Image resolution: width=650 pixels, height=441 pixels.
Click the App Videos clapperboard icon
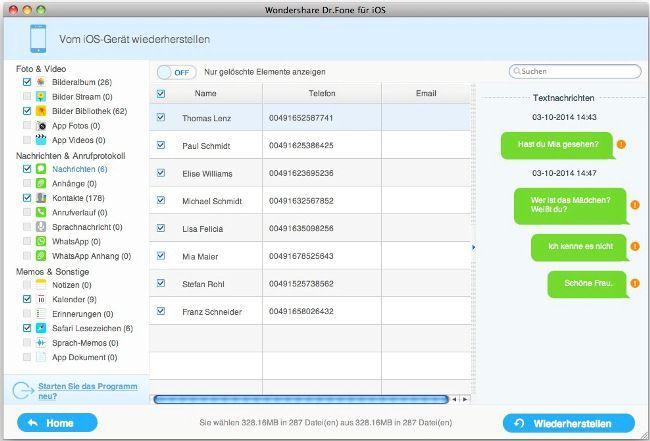coord(41,140)
